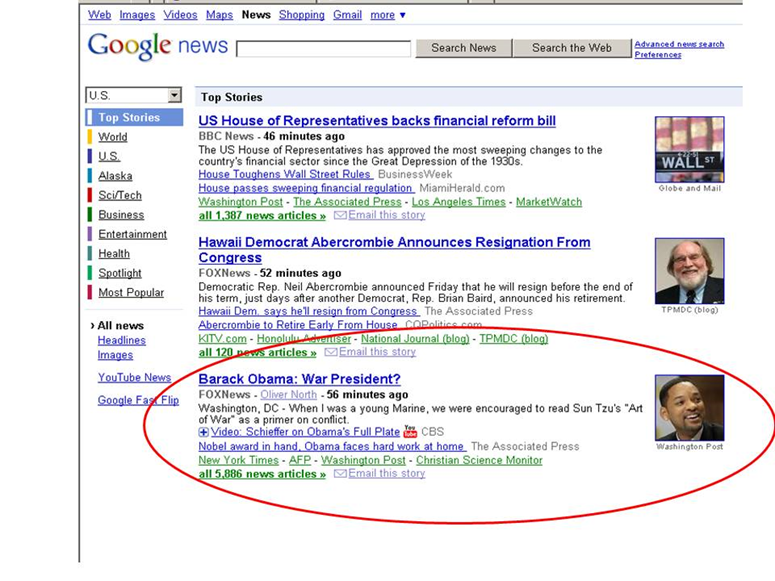Open 'all 5,886 news articles' link
Image resolution: width=775 pixels, height=581 pixels.
pyautogui.click(x=262, y=474)
